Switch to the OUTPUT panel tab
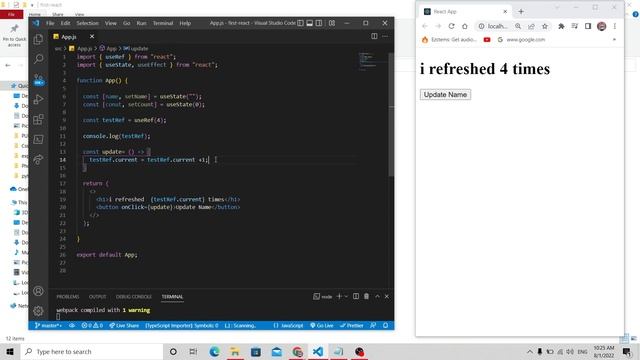Viewport: 640px width, 360px height. 97,297
